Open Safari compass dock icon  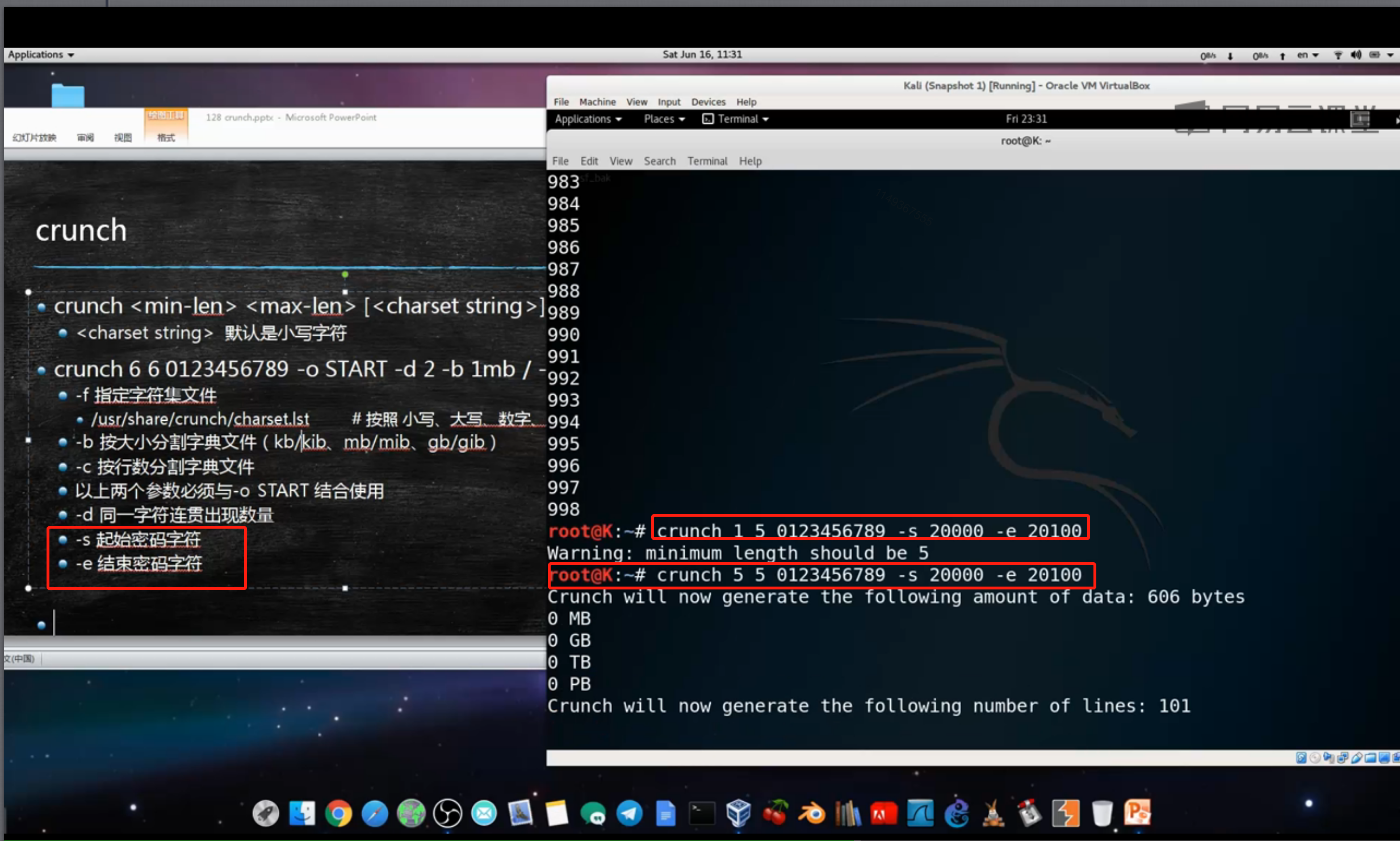(x=375, y=814)
